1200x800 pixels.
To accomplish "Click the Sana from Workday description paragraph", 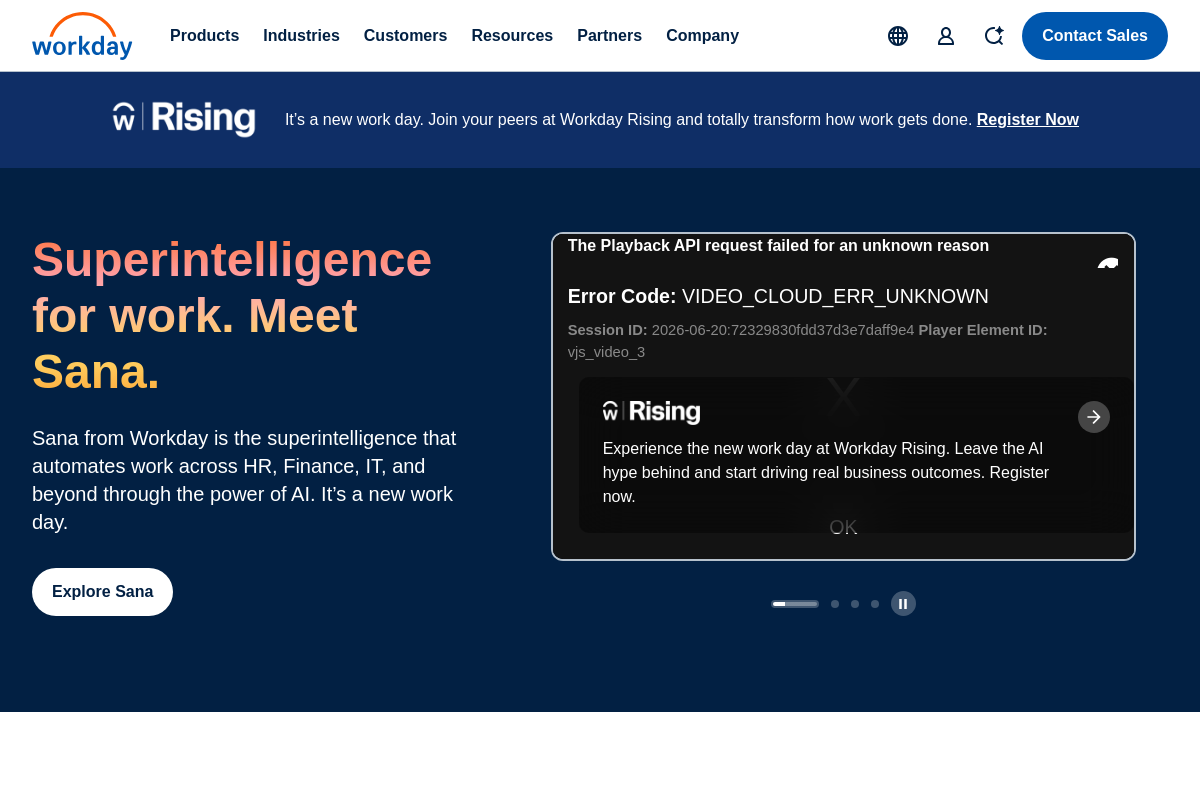I will pos(244,480).
